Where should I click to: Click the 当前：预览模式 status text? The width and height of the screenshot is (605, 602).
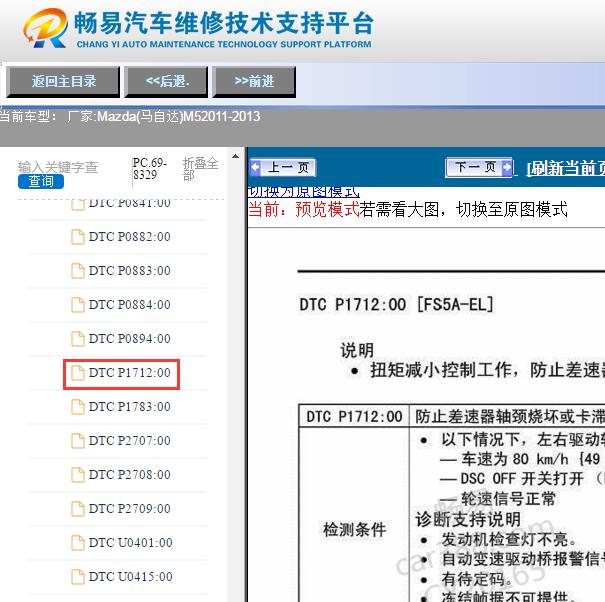304,210
